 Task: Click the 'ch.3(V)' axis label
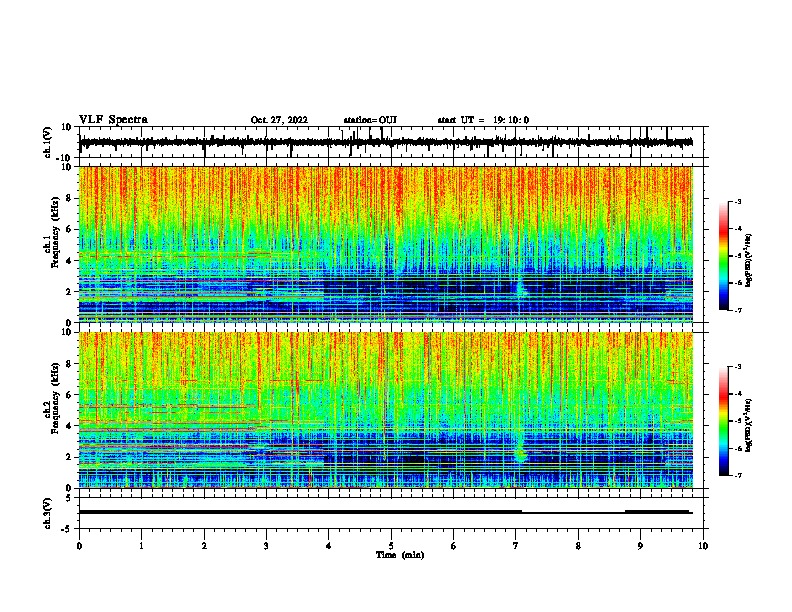pos(48,513)
